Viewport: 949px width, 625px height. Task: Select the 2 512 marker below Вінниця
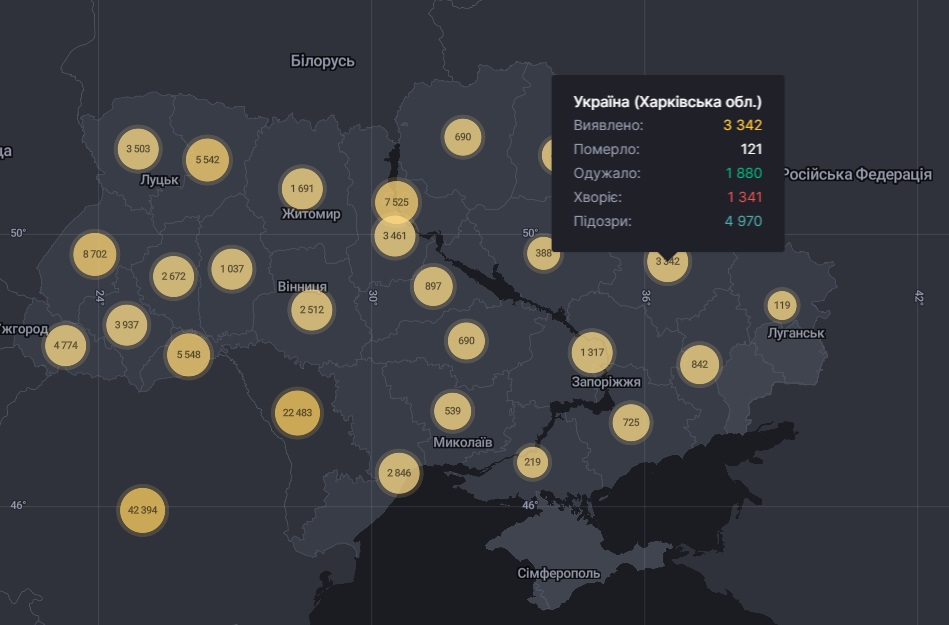(x=311, y=311)
